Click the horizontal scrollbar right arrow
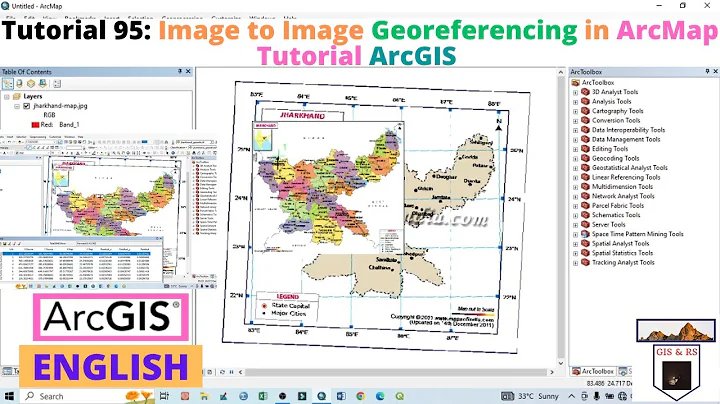This screenshot has height=404, width=720. pos(552,372)
